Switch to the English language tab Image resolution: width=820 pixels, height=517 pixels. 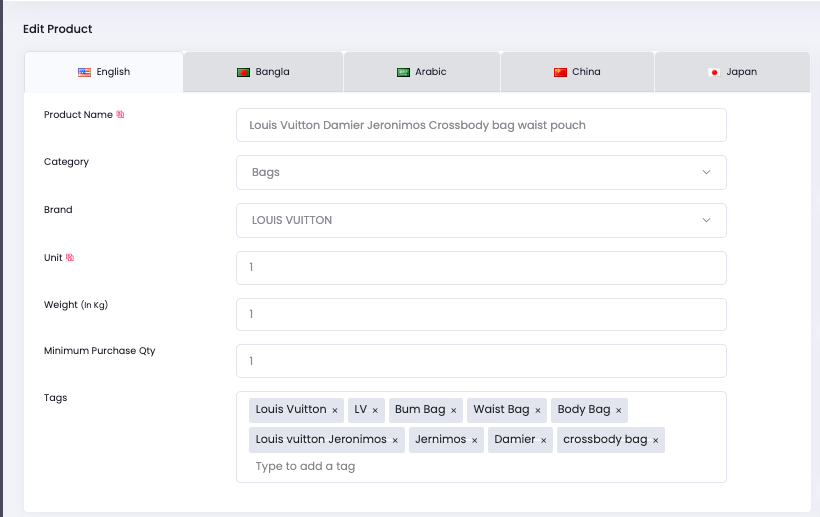click(104, 72)
